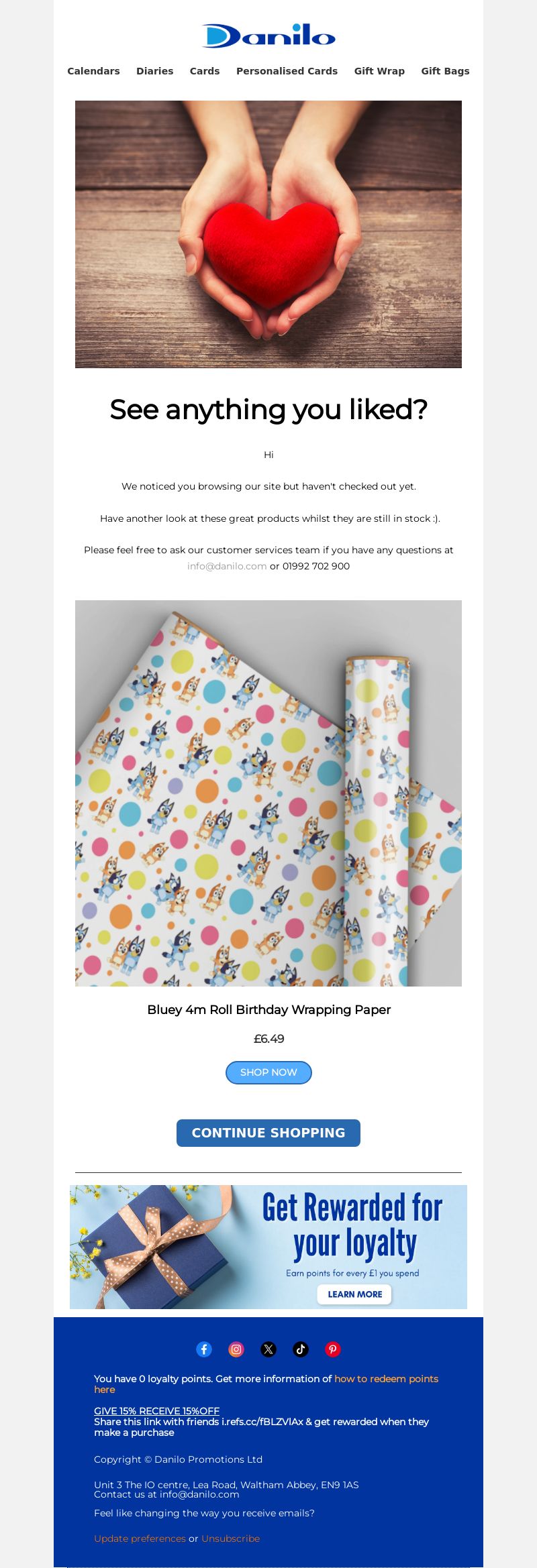Click the SHOP NOW button
The image size is (537, 1568).
(x=268, y=1072)
